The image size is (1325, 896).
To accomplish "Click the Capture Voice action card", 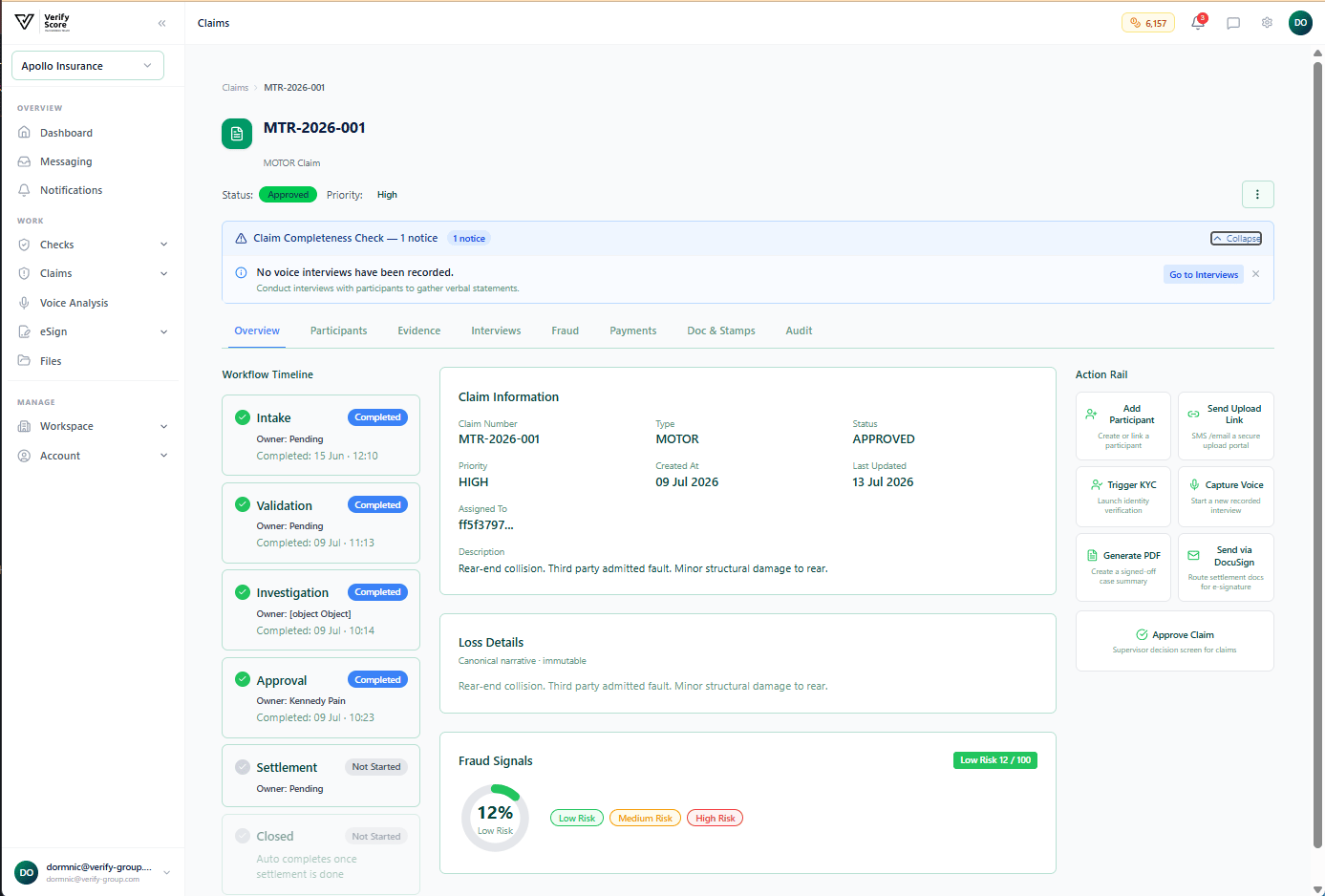I will pos(1226,497).
